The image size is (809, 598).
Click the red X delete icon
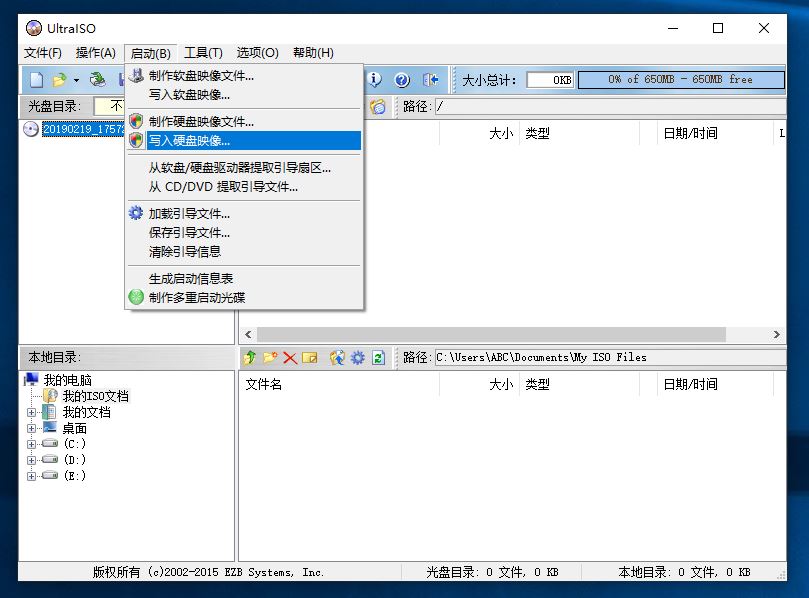(290, 358)
